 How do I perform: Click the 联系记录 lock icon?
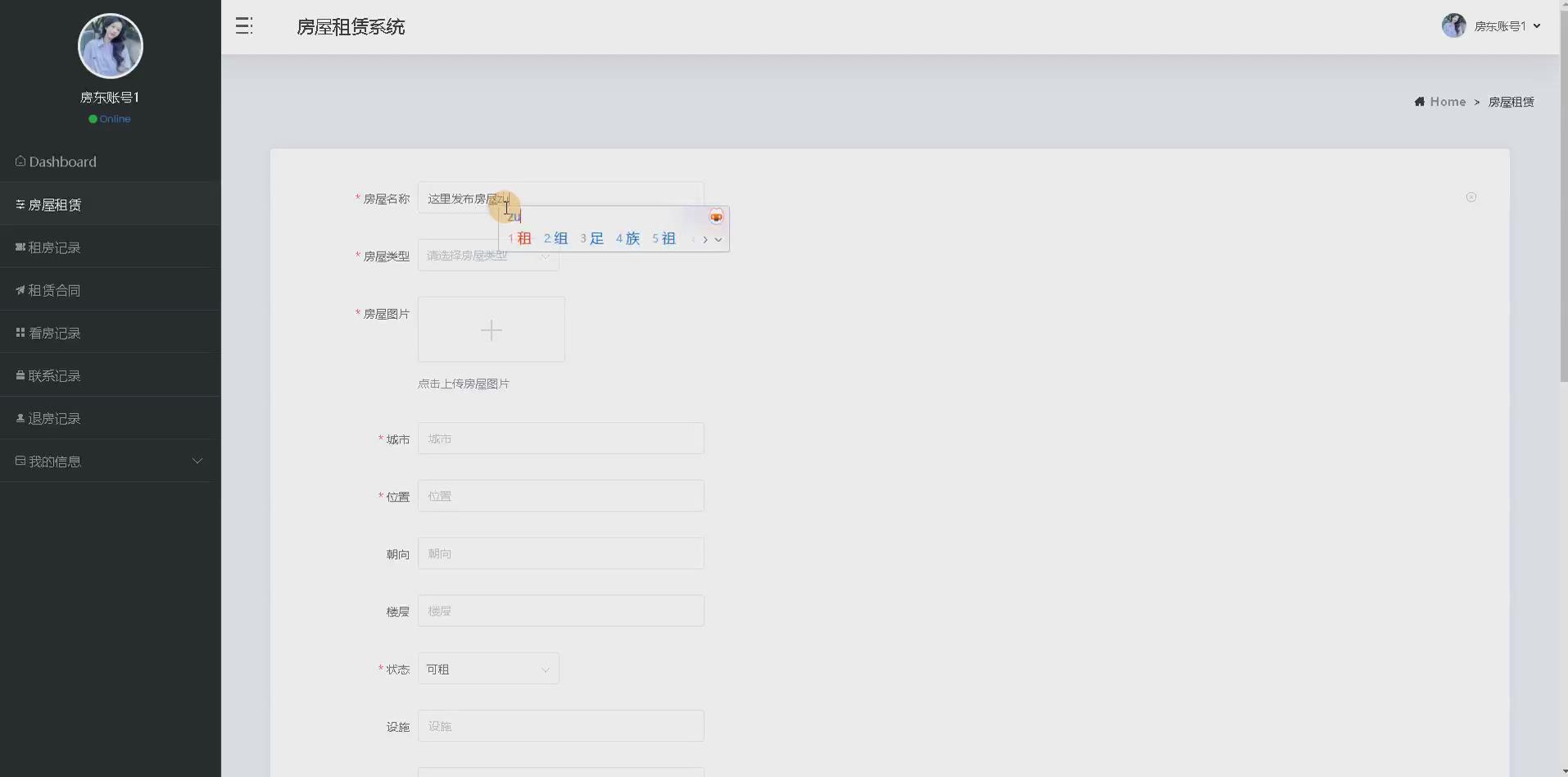(20, 375)
